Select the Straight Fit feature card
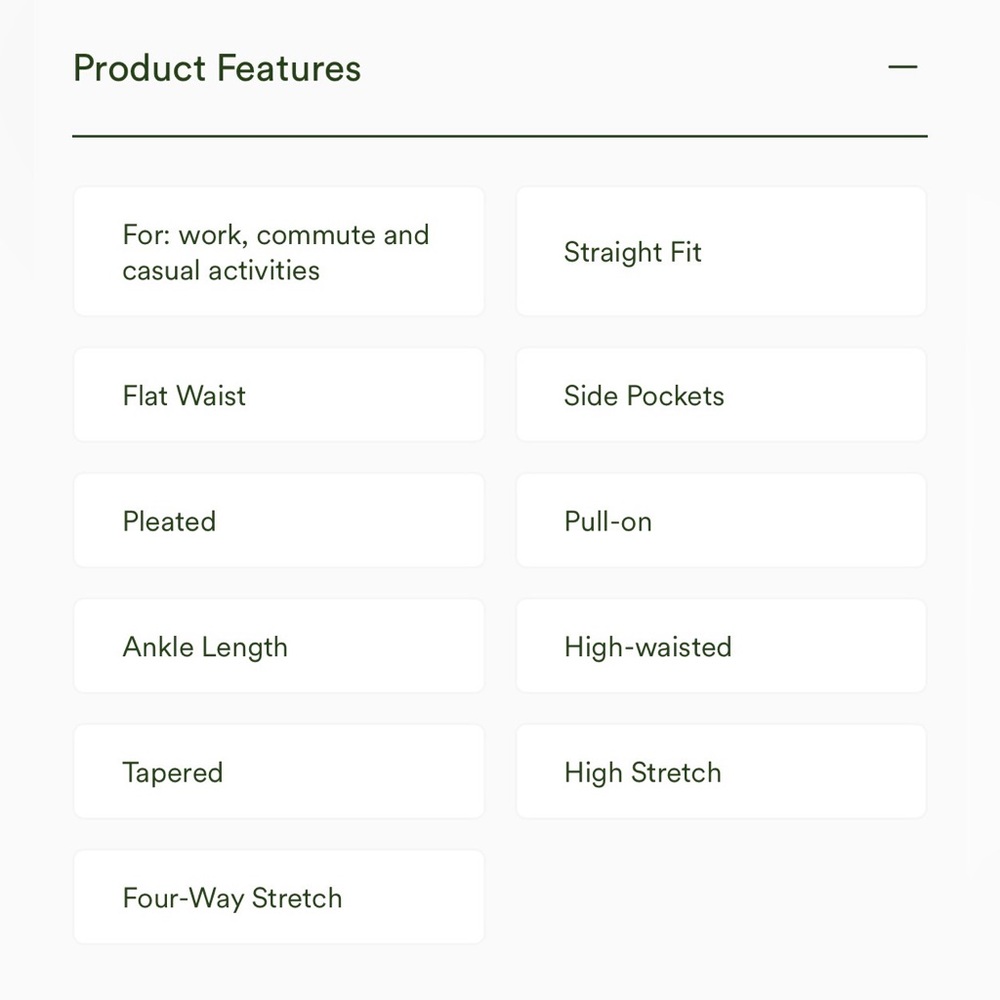The image size is (1000, 1000). [721, 252]
